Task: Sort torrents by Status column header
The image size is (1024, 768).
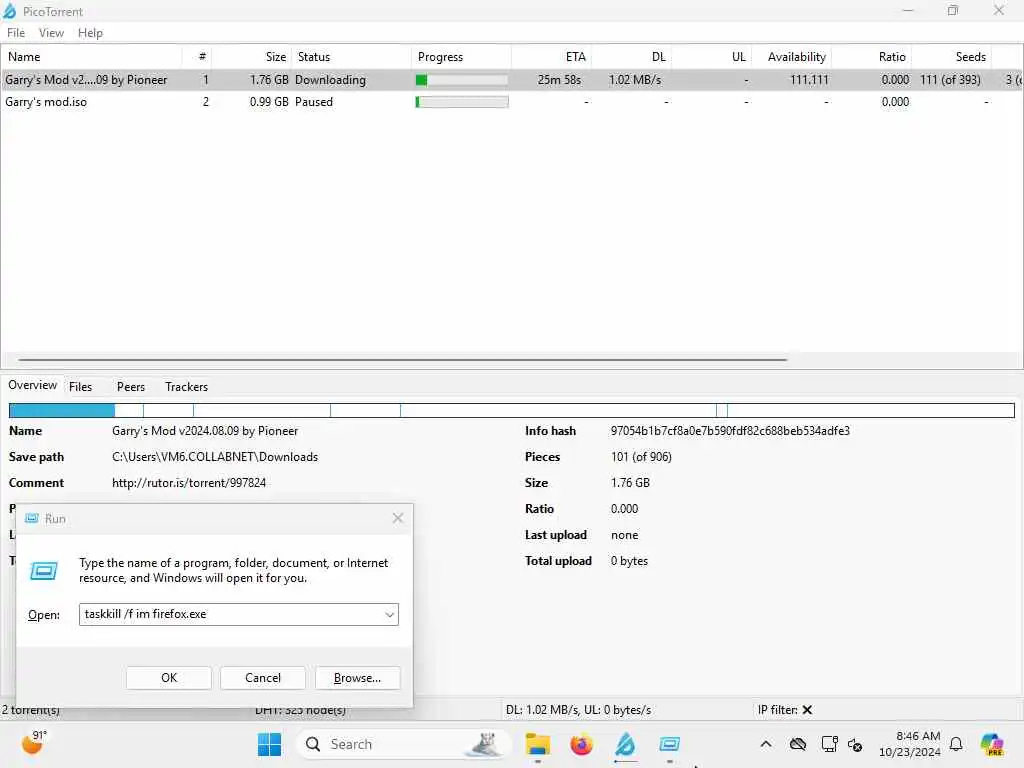Action: [x=351, y=57]
